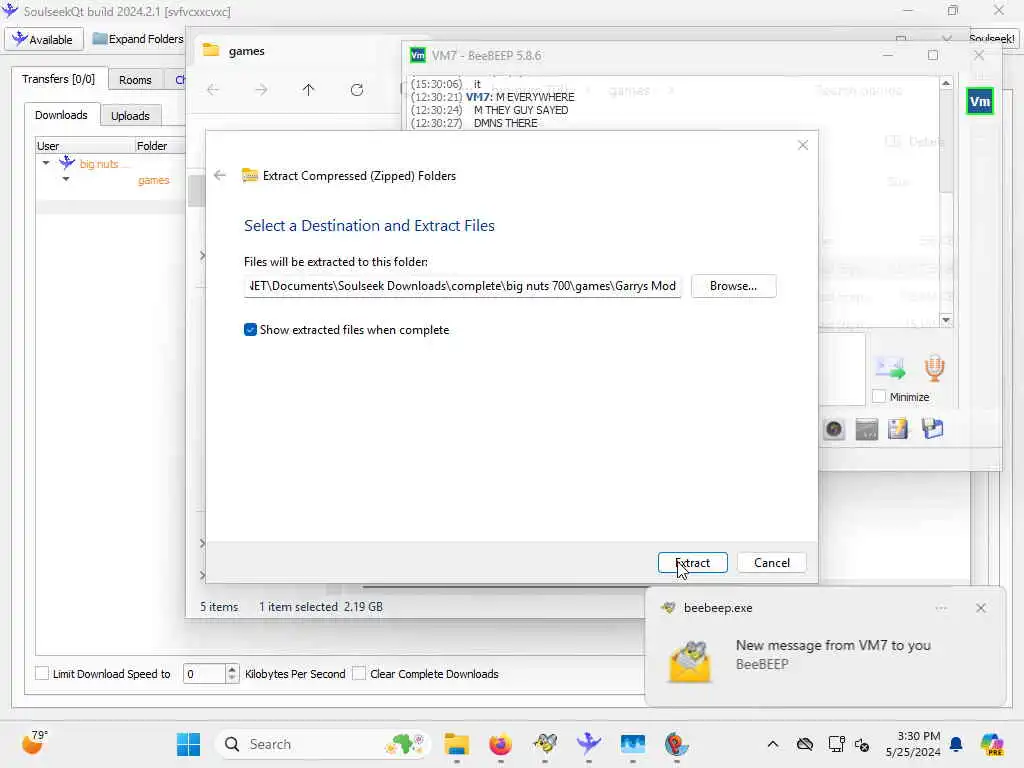Click the blue file box icon in BeeBEEP
1024x768 pixels.
[933, 429]
